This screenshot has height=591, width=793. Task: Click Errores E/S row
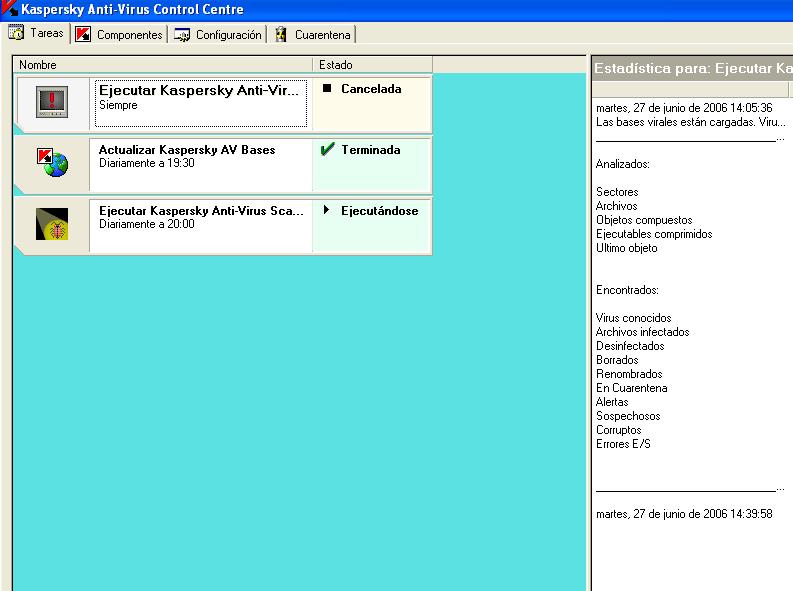[623, 444]
